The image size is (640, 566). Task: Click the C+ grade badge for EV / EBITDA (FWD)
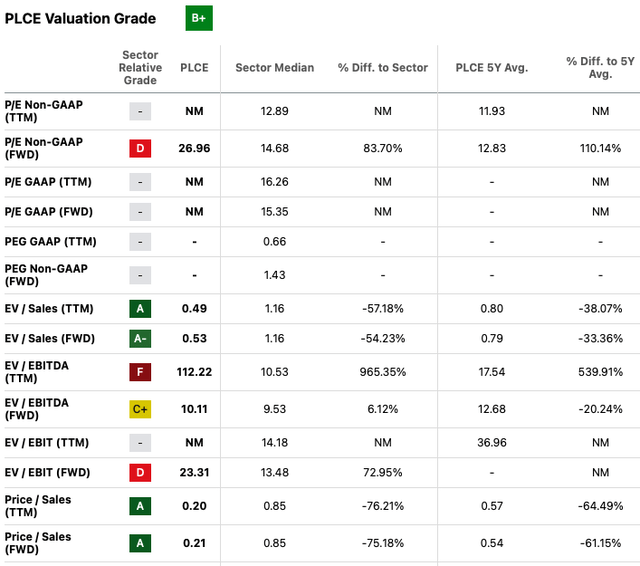pos(140,409)
